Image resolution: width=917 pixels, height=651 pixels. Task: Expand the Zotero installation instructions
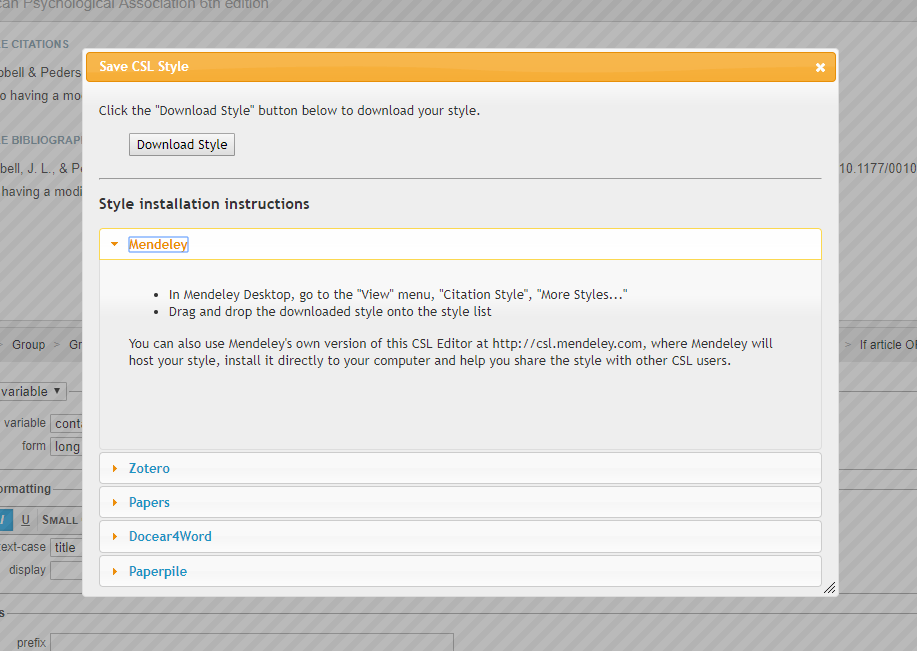(x=460, y=468)
